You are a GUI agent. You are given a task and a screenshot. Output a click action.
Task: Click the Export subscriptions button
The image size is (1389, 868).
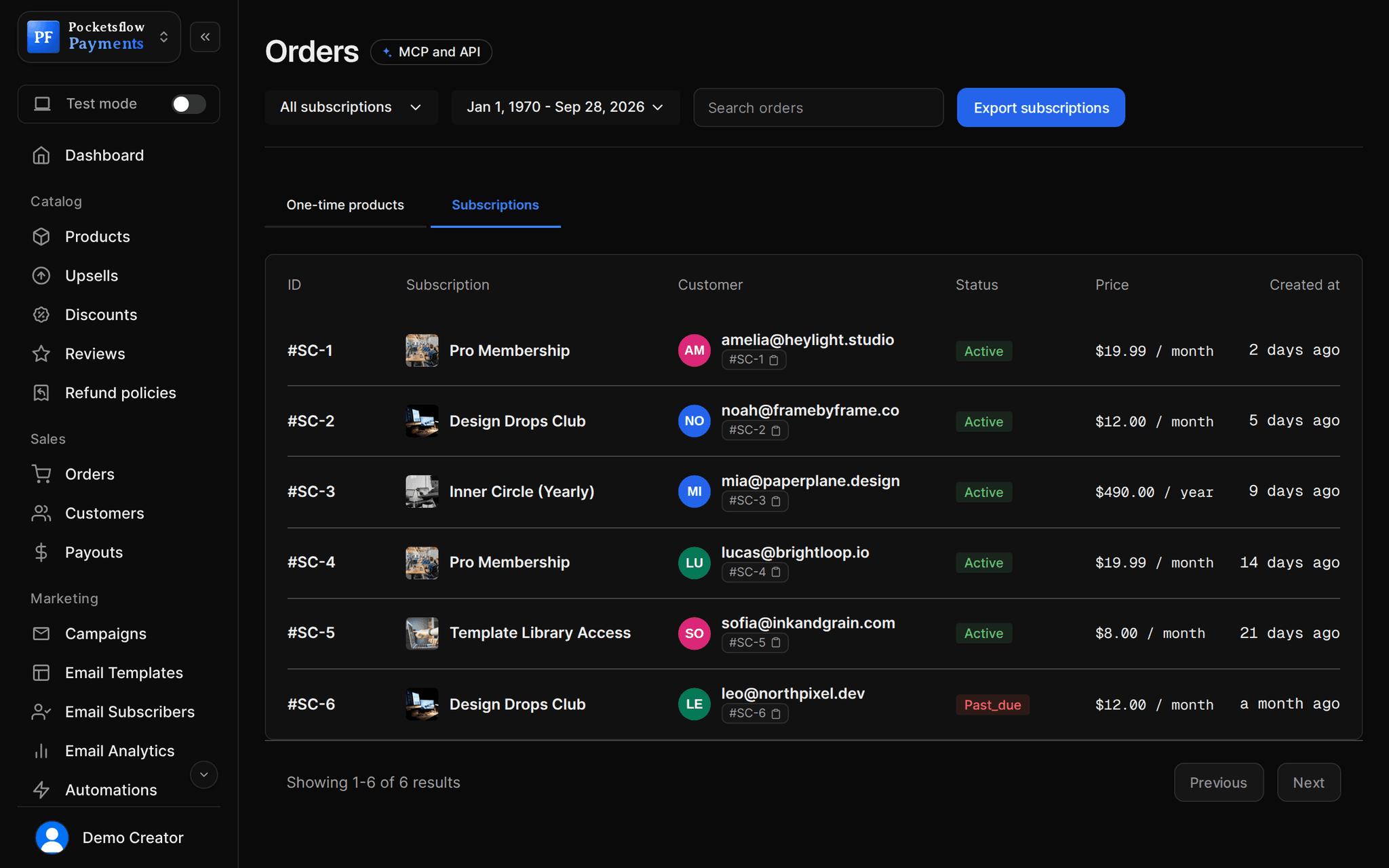click(x=1041, y=107)
